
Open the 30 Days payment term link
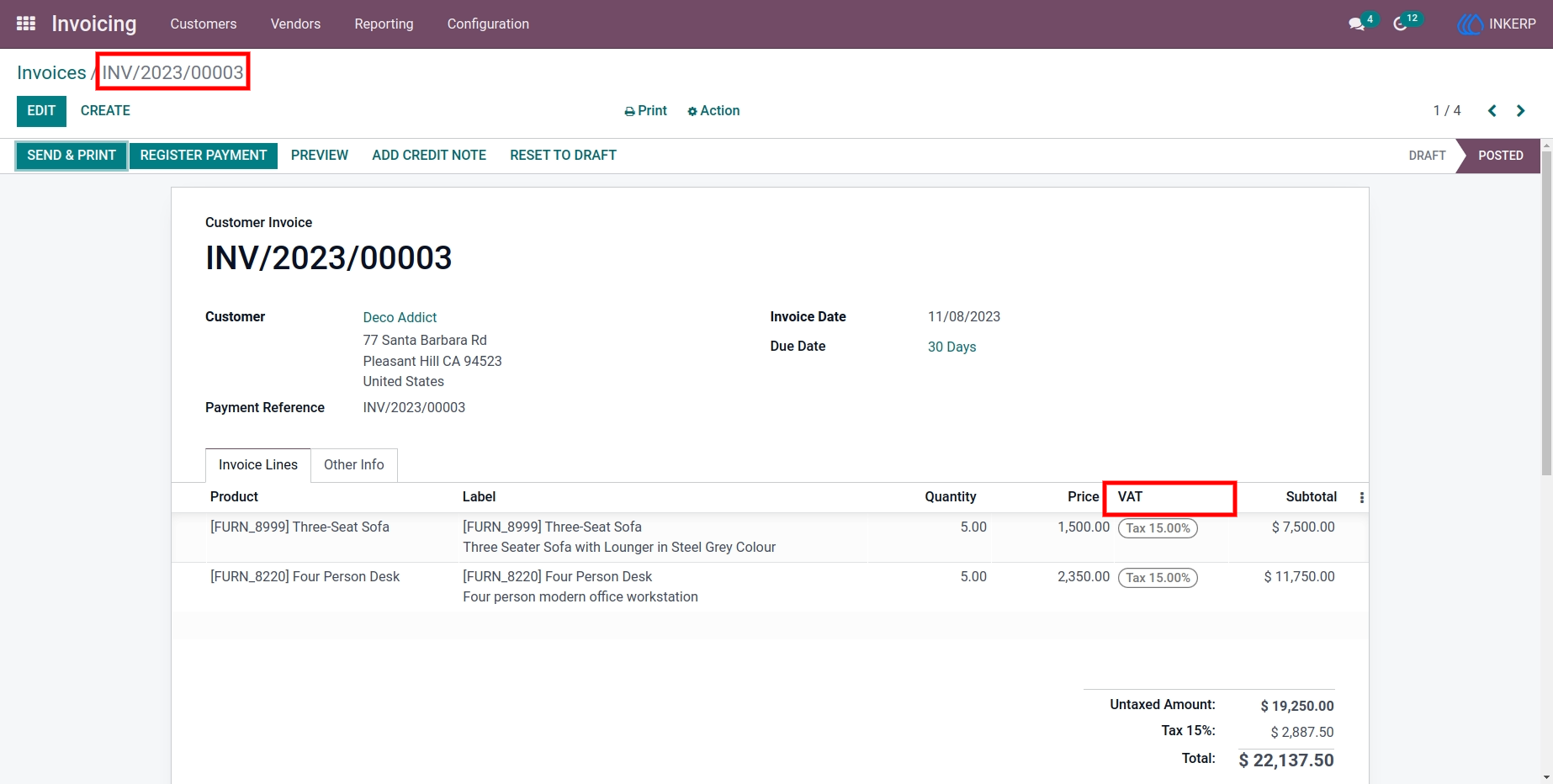(951, 347)
